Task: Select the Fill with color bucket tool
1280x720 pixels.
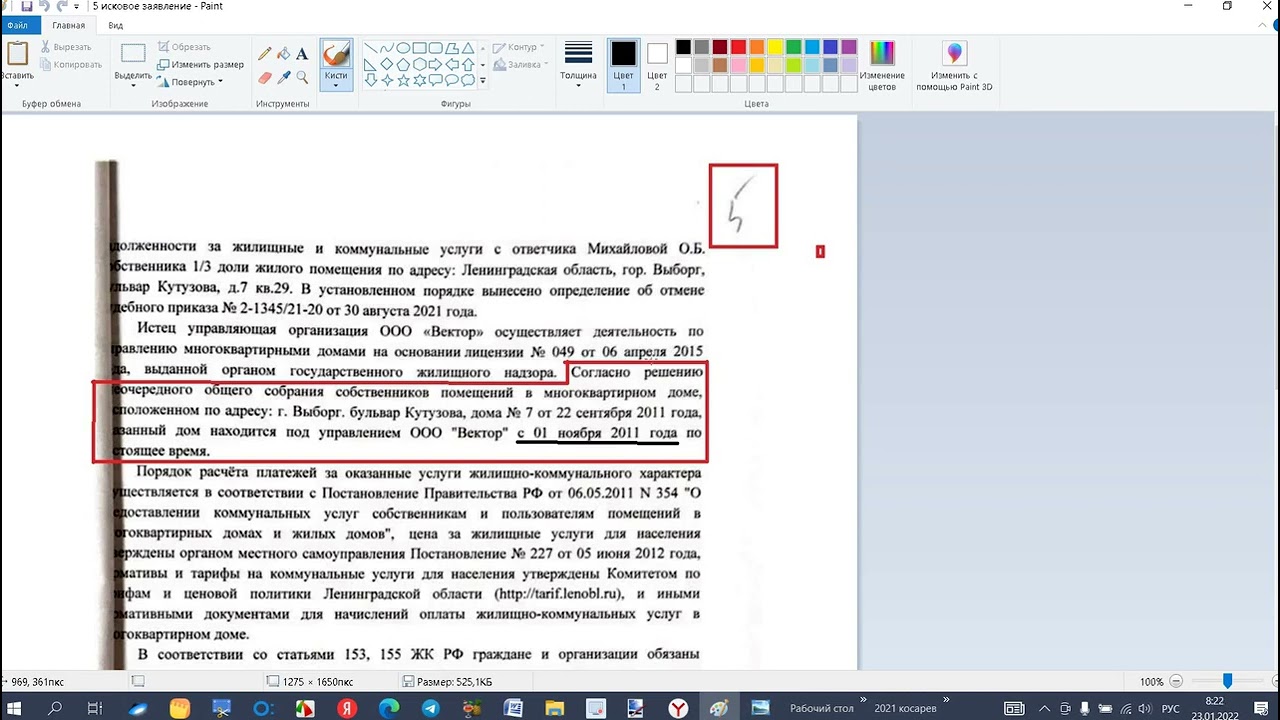Action: [284, 54]
